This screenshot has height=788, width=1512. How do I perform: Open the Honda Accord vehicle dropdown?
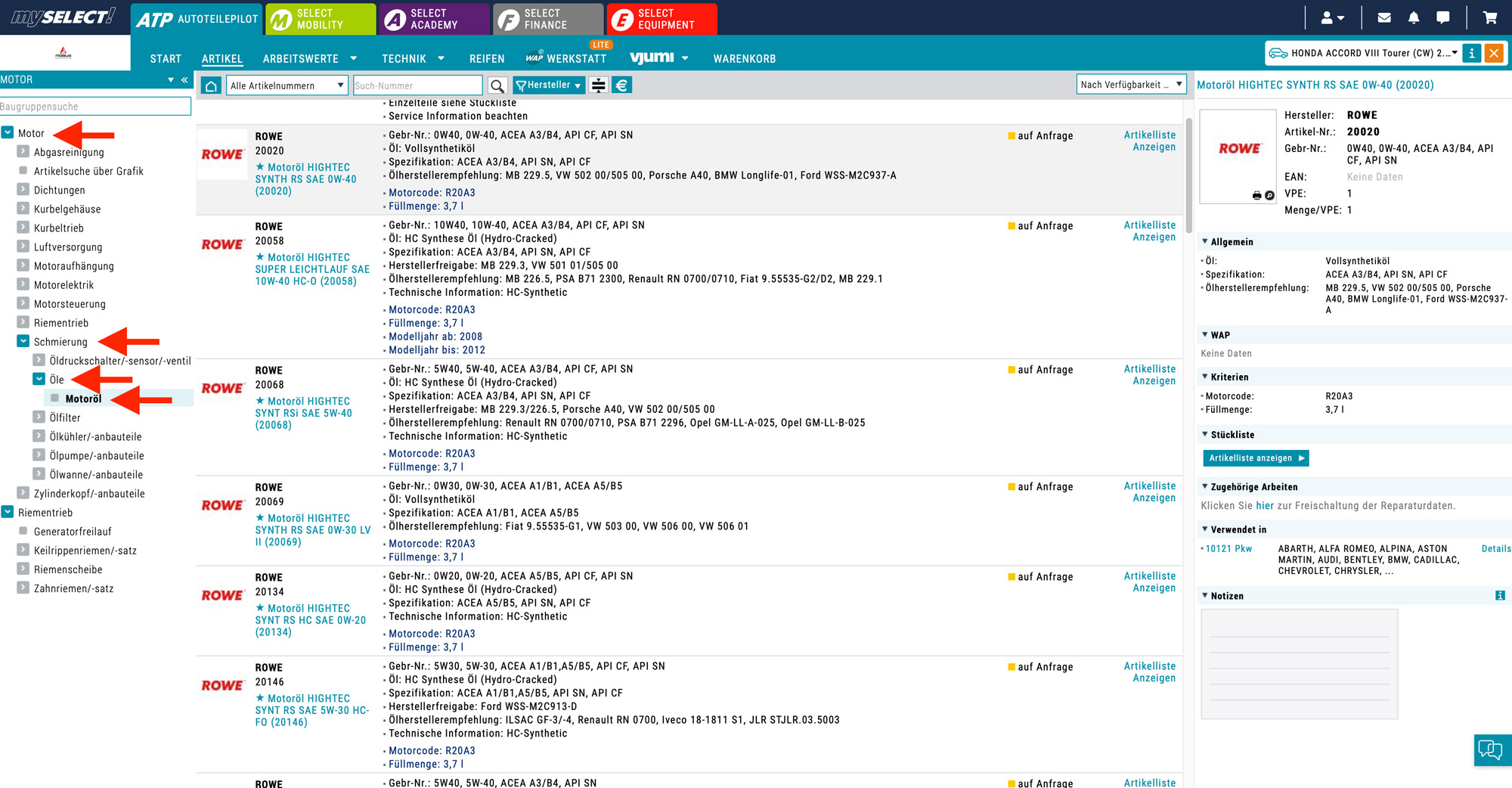pyautogui.click(x=1455, y=53)
